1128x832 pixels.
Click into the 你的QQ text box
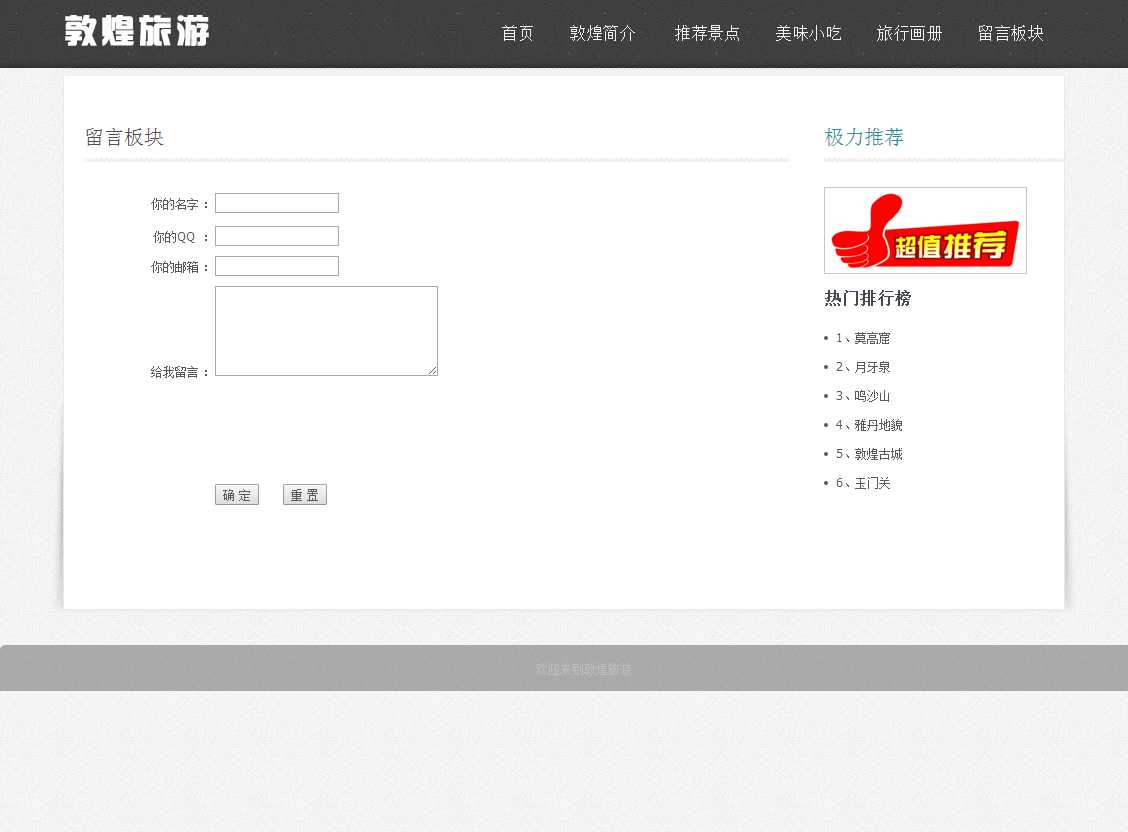tap(277, 236)
